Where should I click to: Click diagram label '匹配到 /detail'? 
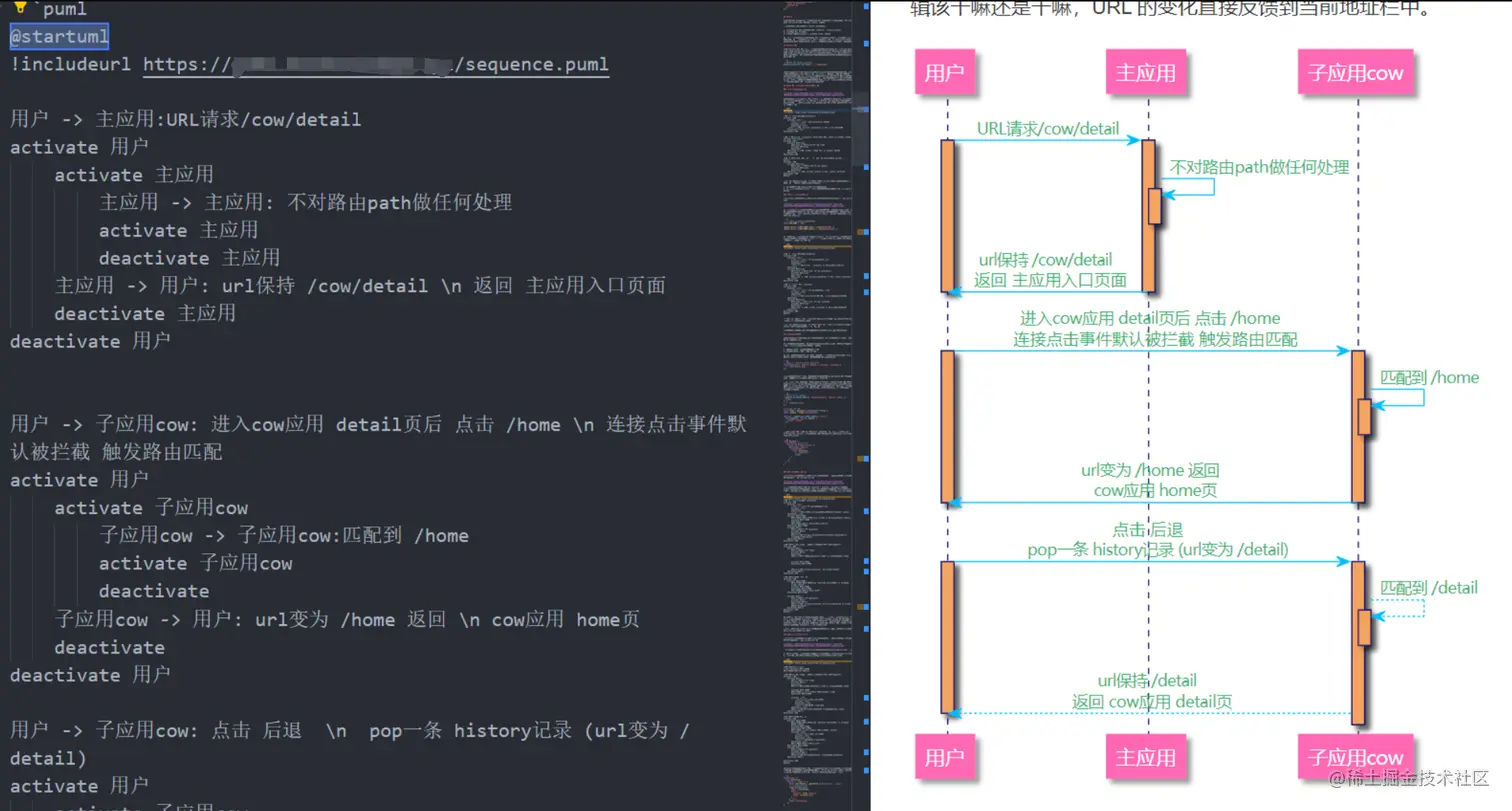pyautogui.click(x=1429, y=587)
